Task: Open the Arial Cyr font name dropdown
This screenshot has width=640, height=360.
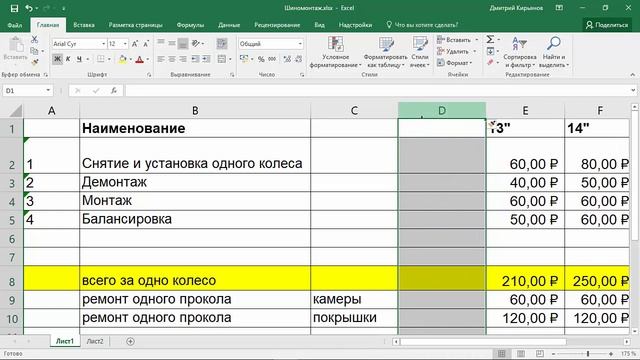Action: click(104, 44)
